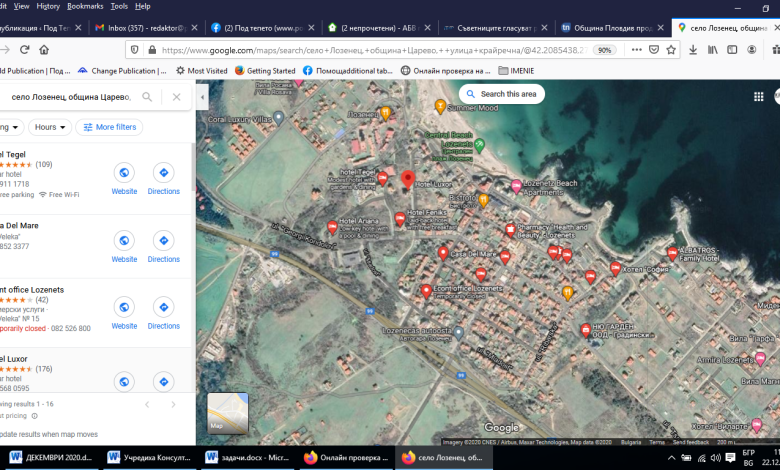
Task: Click Send feedback link on map
Action: [x=690, y=442]
